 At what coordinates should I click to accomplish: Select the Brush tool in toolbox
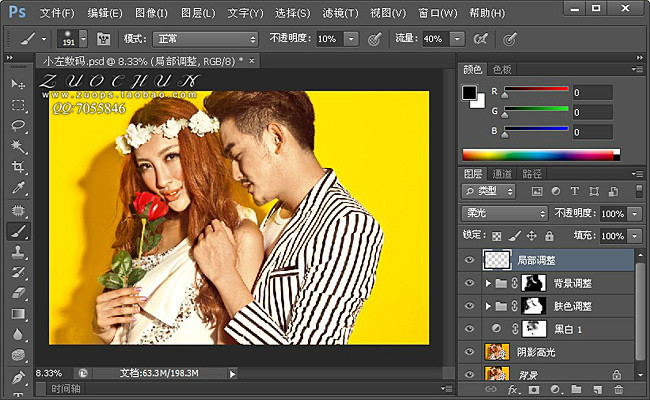coord(18,231)
